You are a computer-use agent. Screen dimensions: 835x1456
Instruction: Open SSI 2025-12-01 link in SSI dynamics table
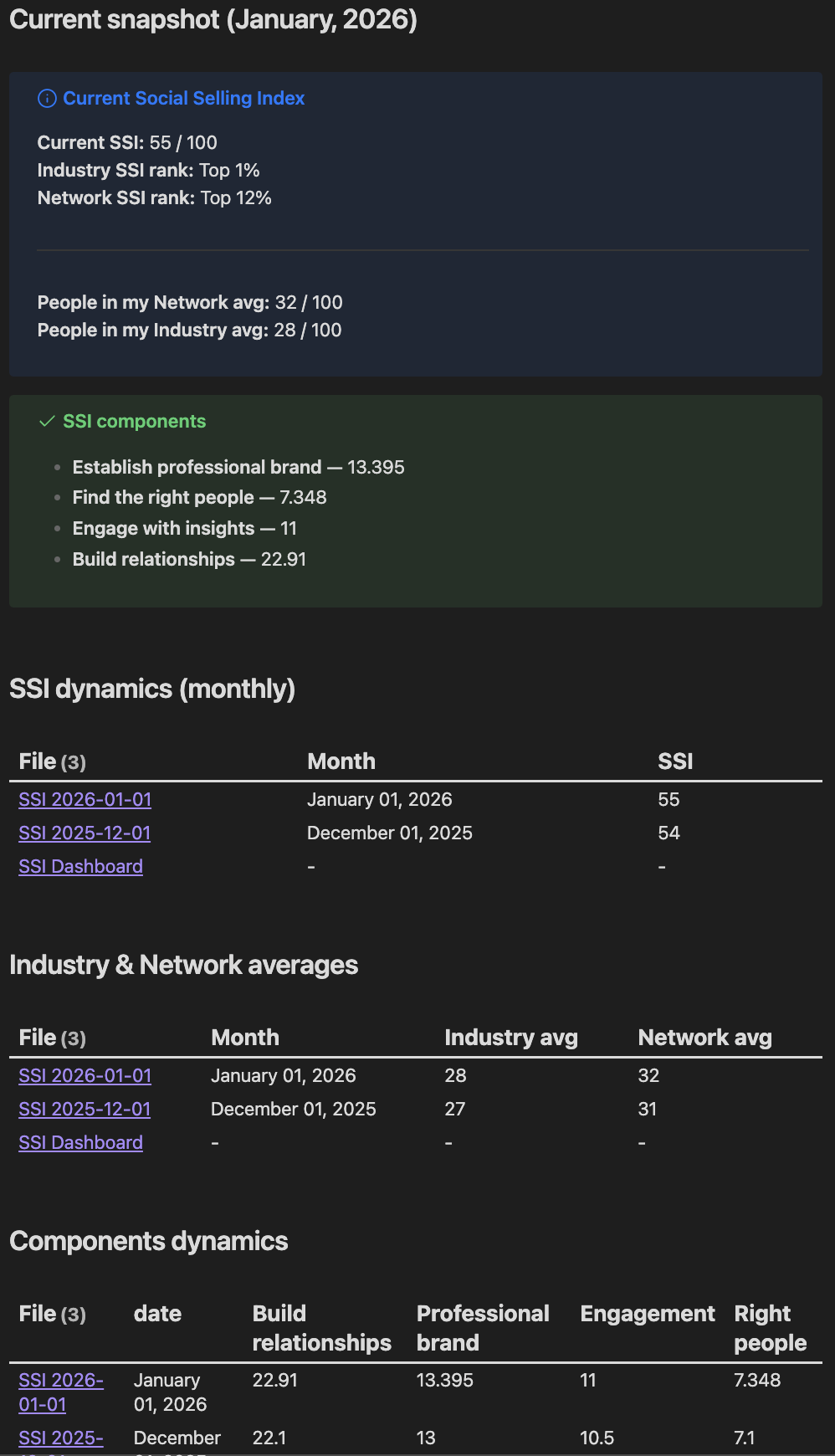tap(85, 833)
